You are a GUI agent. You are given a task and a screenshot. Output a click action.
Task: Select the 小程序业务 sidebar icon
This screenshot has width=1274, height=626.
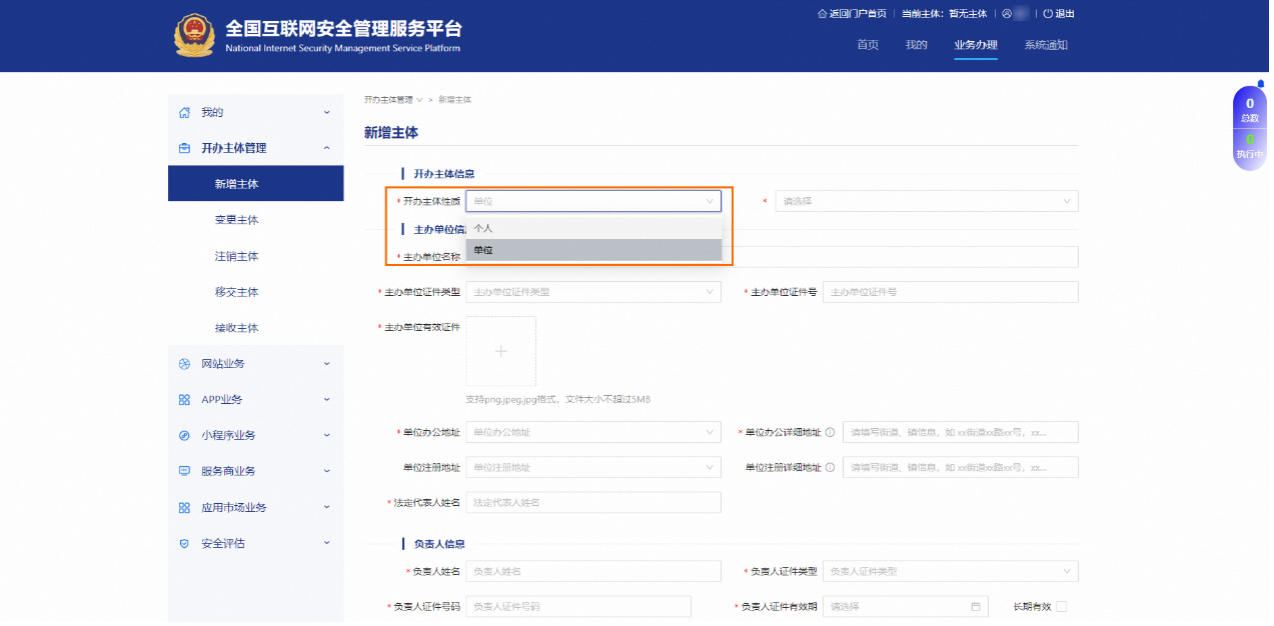click(x=184, y=435)
